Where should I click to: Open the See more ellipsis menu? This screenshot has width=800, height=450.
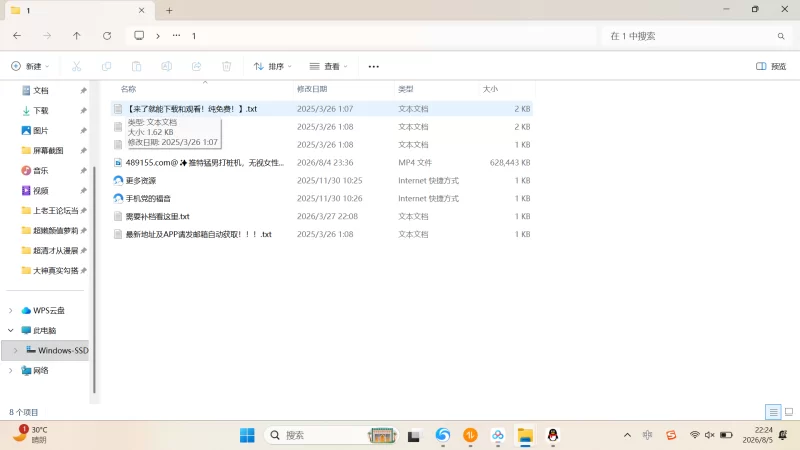(373, 66)
